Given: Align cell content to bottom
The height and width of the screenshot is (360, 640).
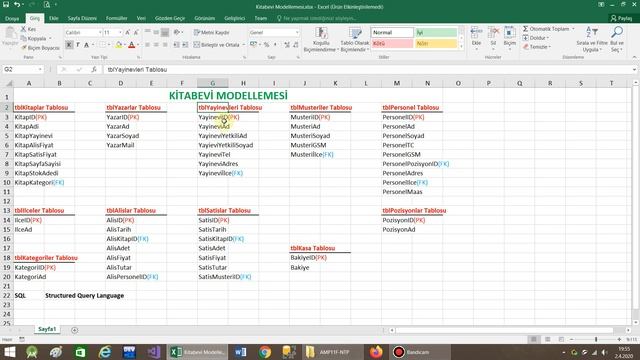Looking at the screenshot, I should [x=165, y=32].
